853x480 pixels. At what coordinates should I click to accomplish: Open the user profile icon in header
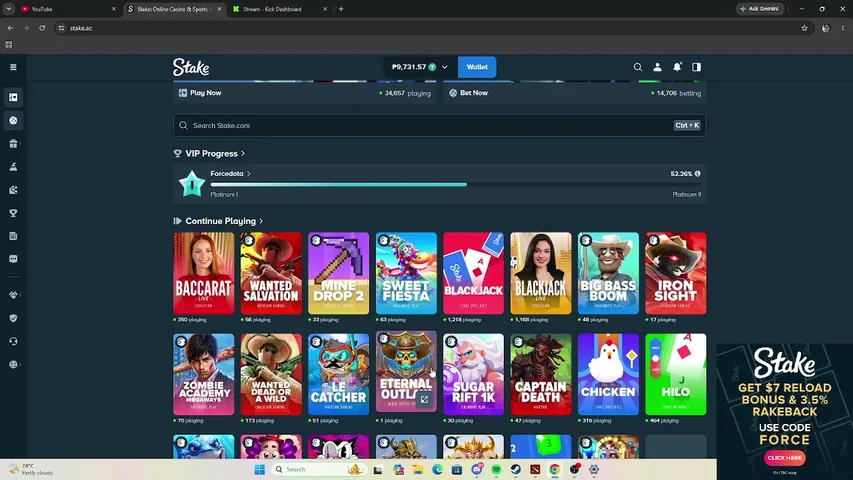click(x=657, y=67)
